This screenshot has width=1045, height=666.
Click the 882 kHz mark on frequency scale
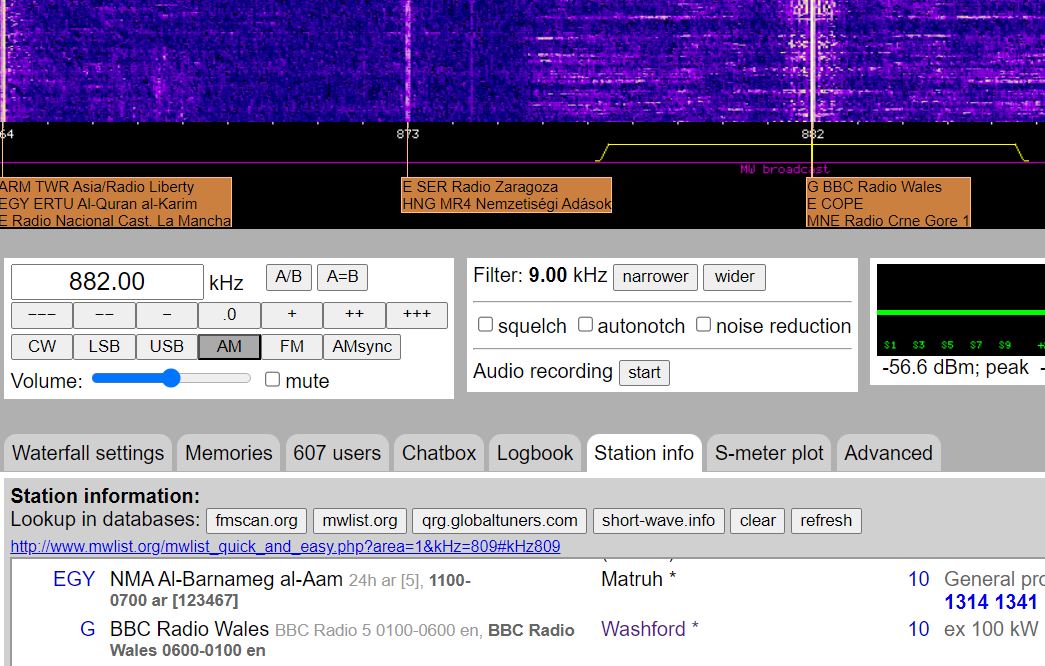point(812,134)
